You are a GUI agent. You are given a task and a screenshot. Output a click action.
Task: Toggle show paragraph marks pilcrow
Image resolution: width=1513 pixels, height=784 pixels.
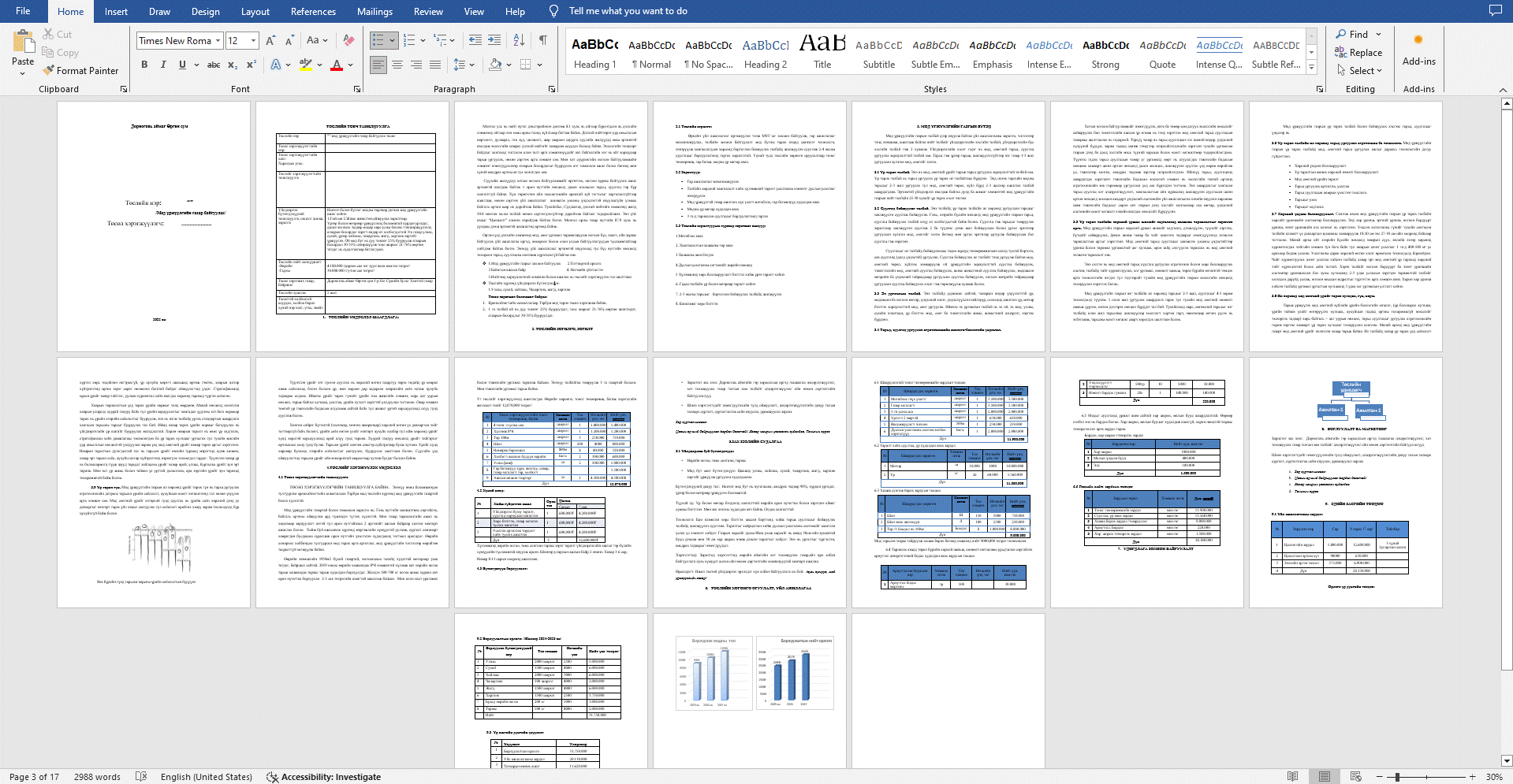pos(543,40)
